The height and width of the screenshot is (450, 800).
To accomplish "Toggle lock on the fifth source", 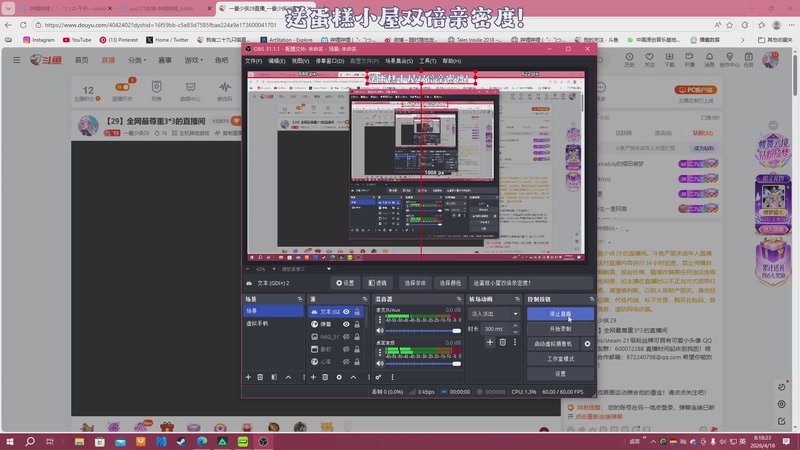I will pyautogui.click(x=357, y=362).
